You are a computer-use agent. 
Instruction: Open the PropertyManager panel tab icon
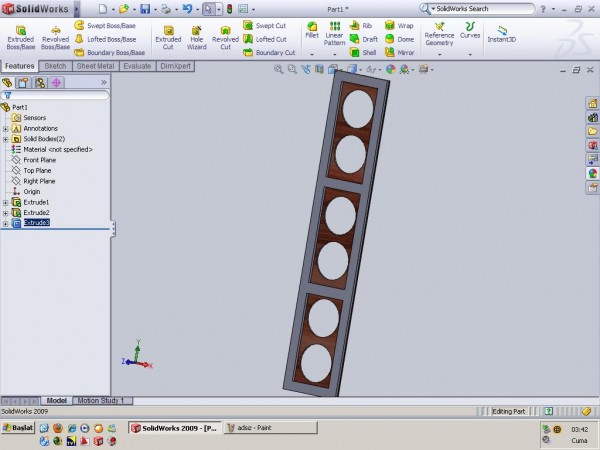tap(22, 82)
